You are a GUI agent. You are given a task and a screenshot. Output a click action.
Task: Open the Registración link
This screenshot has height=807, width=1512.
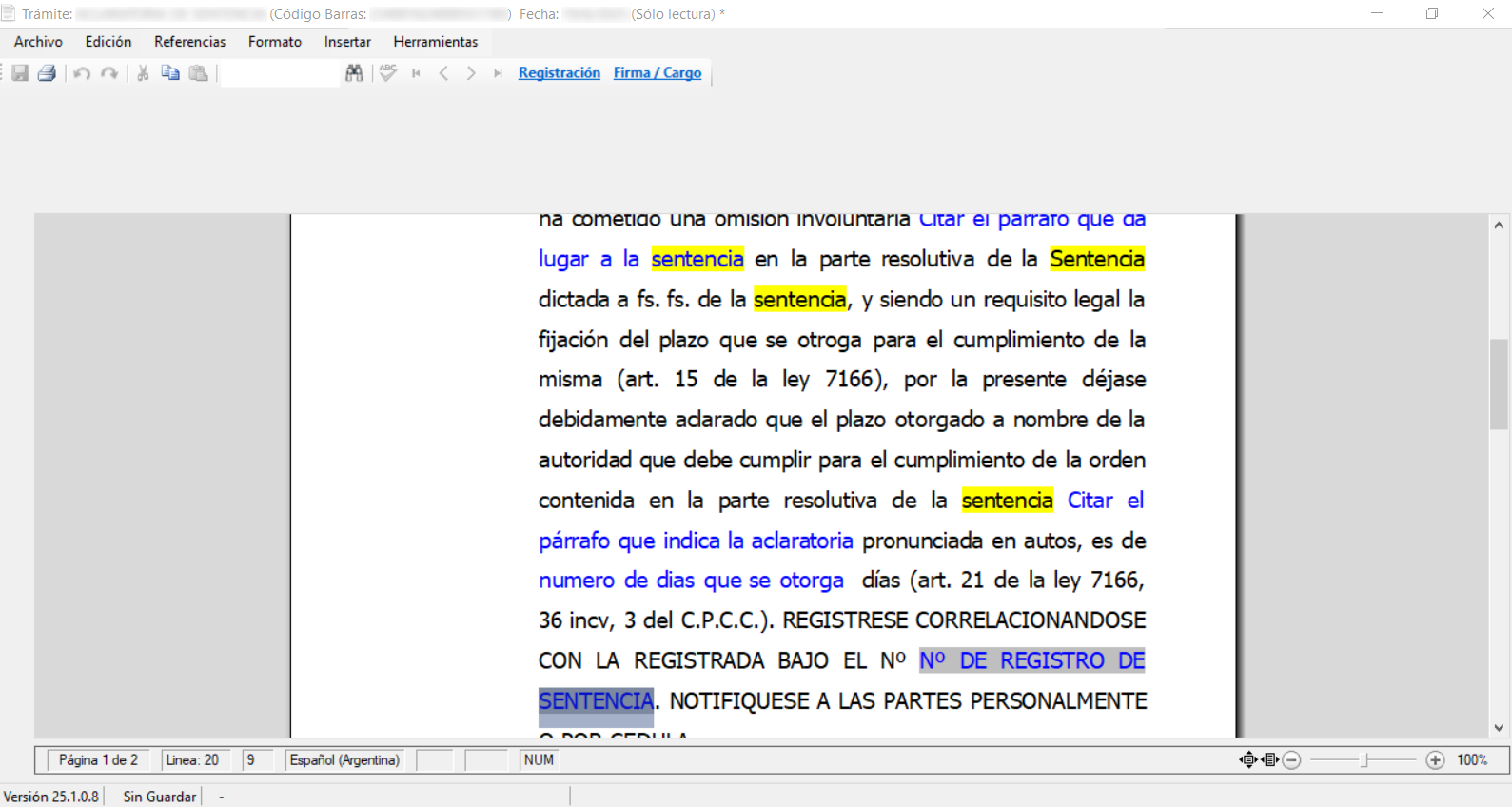pyautogui.click(x=559, y=73)
